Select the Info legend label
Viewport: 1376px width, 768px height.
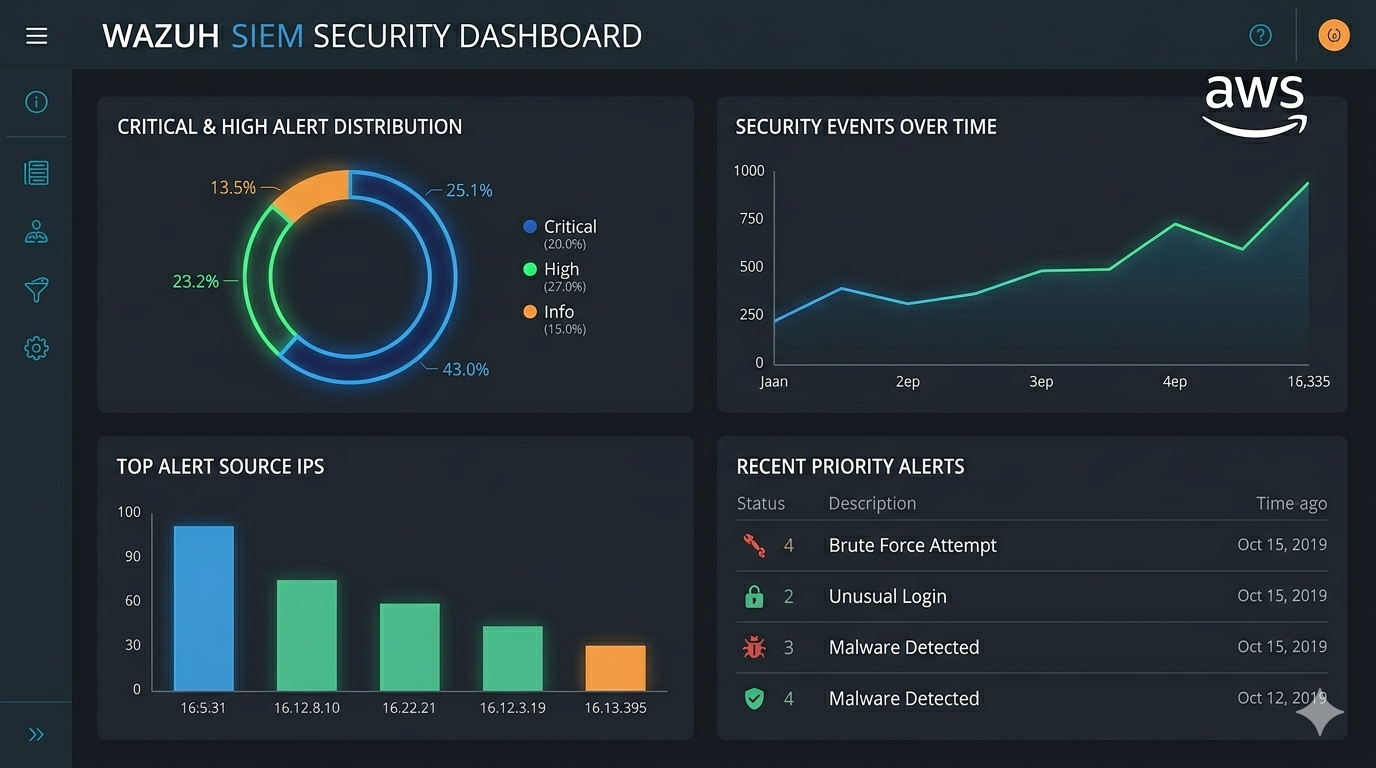(559, 312)
